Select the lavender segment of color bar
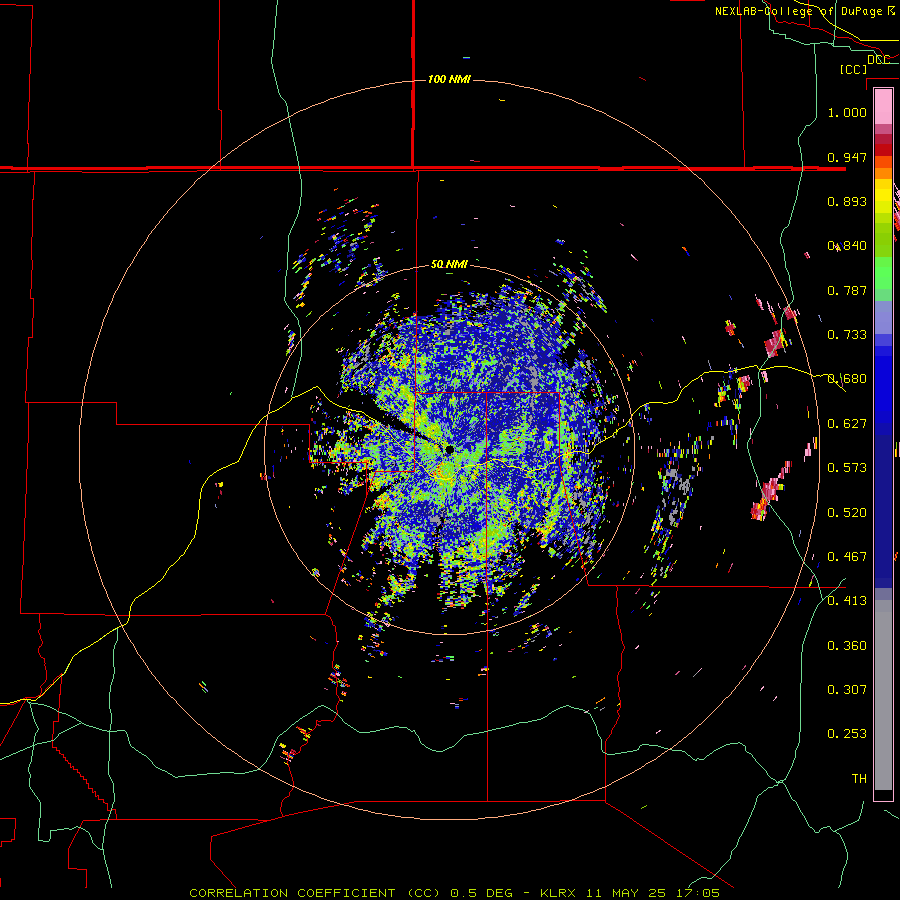 point(883,317)
